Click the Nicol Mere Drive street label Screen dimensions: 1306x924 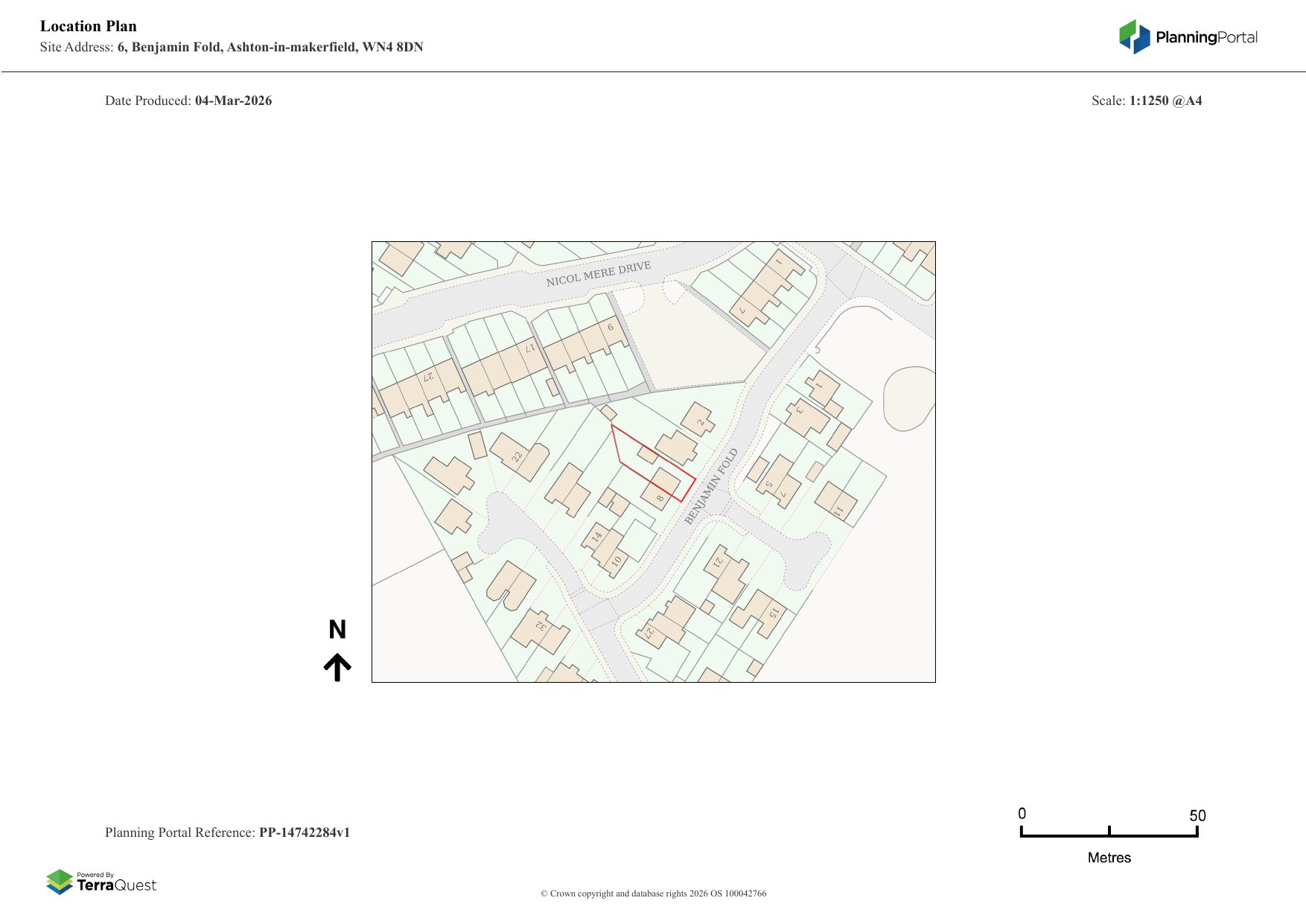599,274
